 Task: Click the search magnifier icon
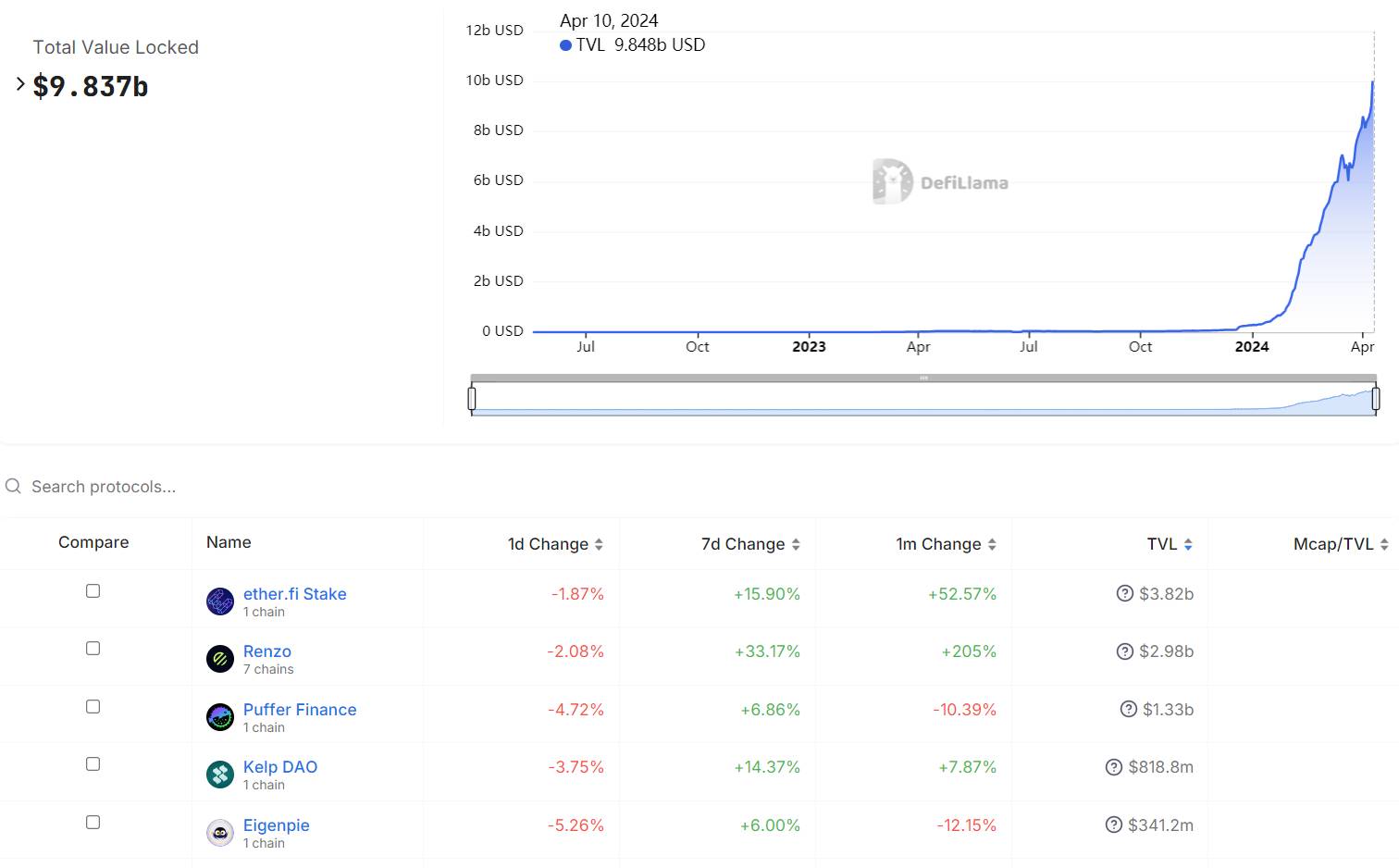click(x=13, y=486)
